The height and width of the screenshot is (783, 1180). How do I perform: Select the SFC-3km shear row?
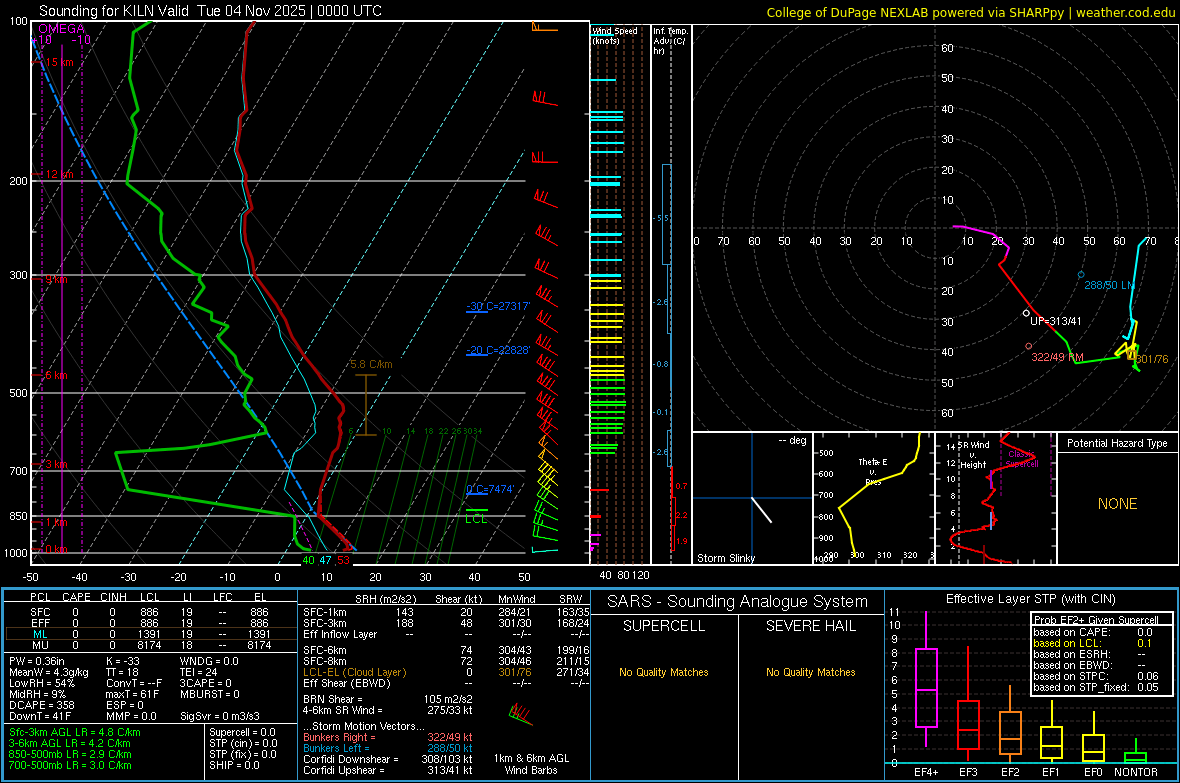446,623
